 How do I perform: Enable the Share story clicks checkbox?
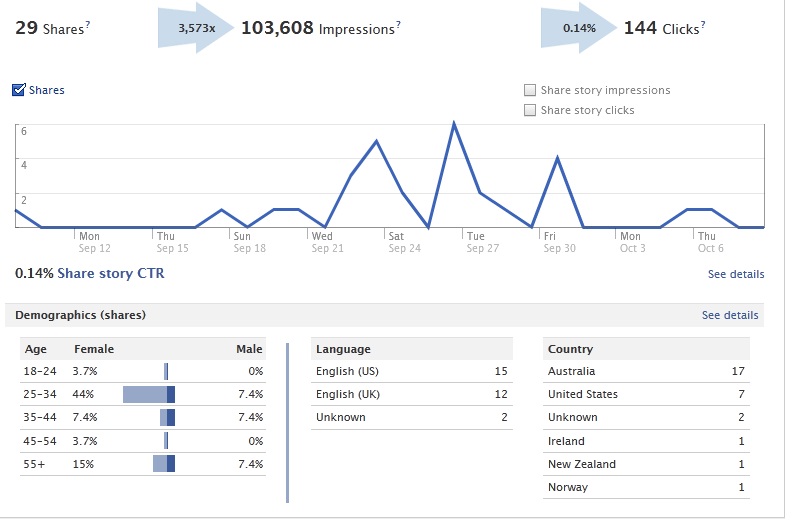coord(530,110)
